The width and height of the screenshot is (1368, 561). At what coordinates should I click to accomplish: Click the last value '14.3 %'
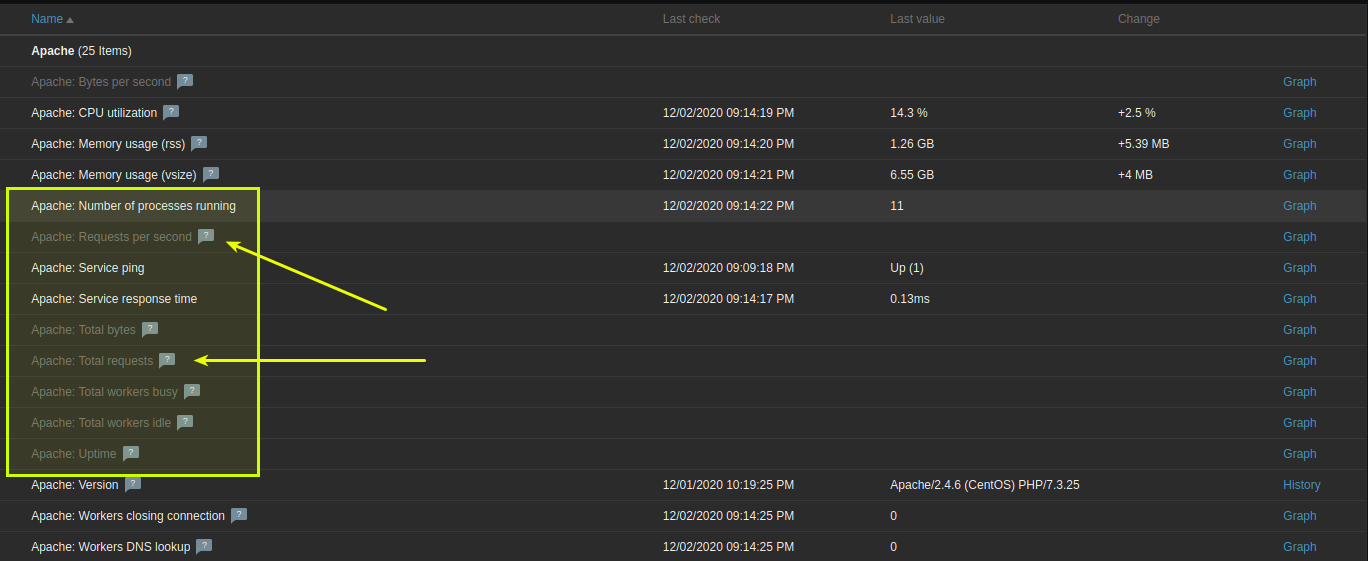(909, 113)
